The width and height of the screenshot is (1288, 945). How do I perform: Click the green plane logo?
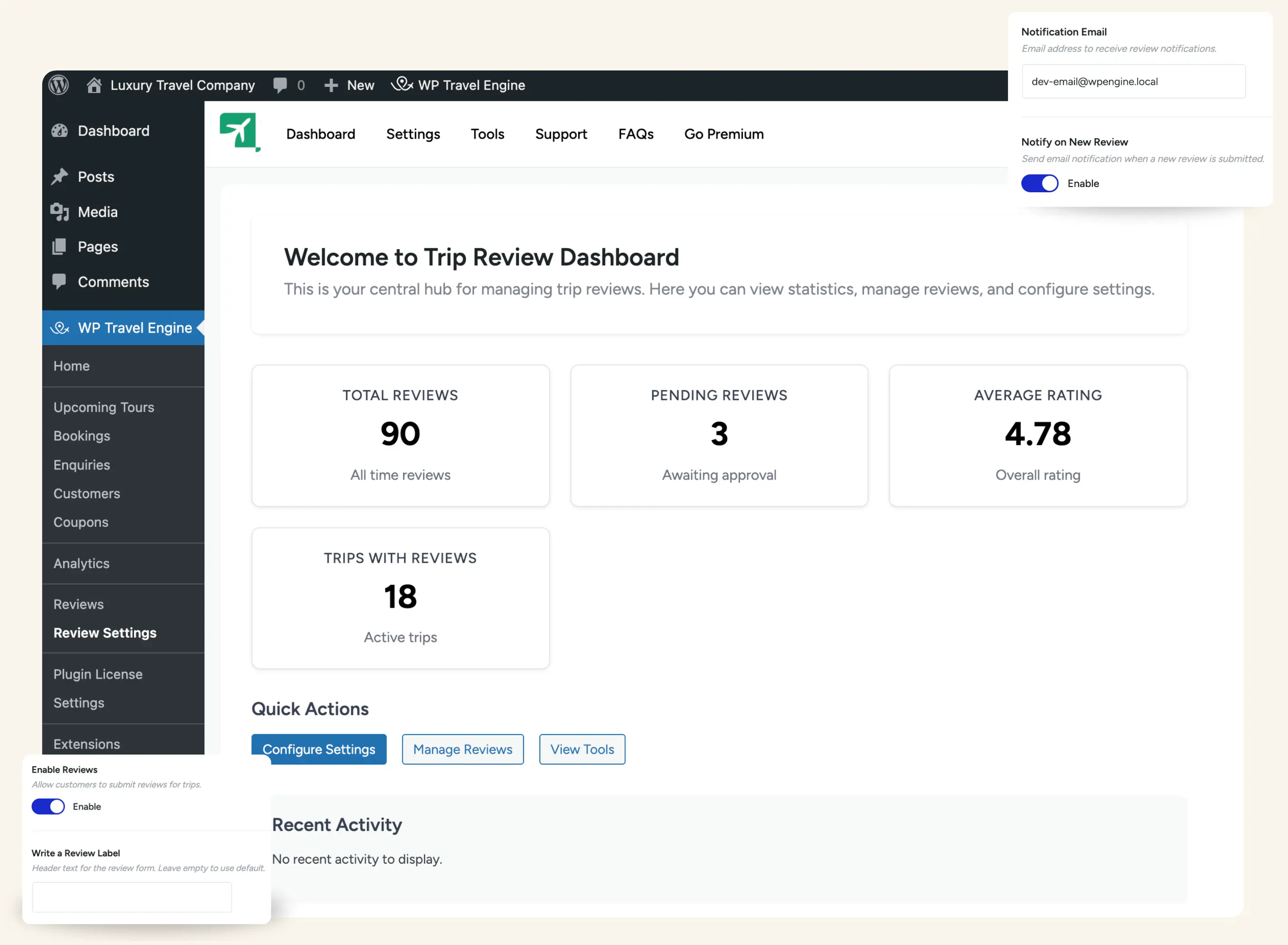[240, 132]
